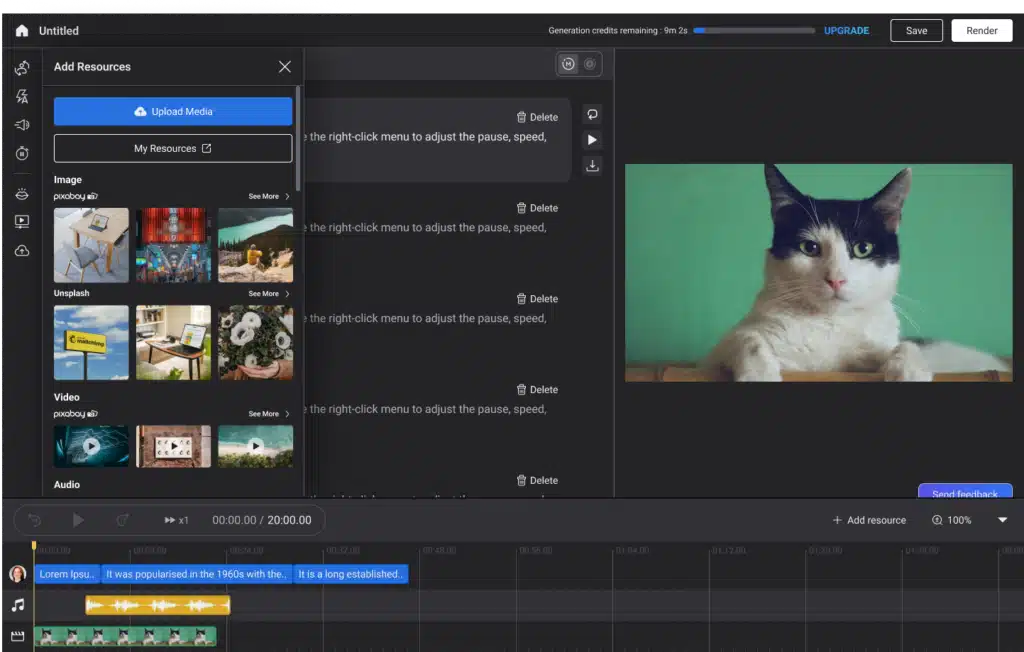Image resolution: width=1024 pixels, height=652 pixels.
Task: Select the yellow billboard Unsplash thumbnail
Action: 91,342
